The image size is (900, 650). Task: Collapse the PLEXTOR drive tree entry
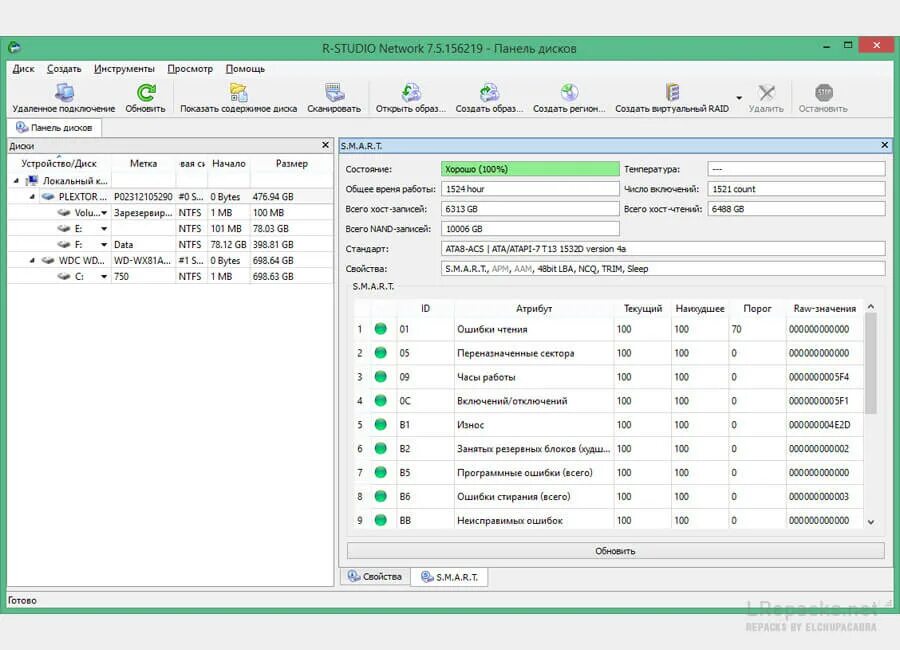[x=33, y=197]
